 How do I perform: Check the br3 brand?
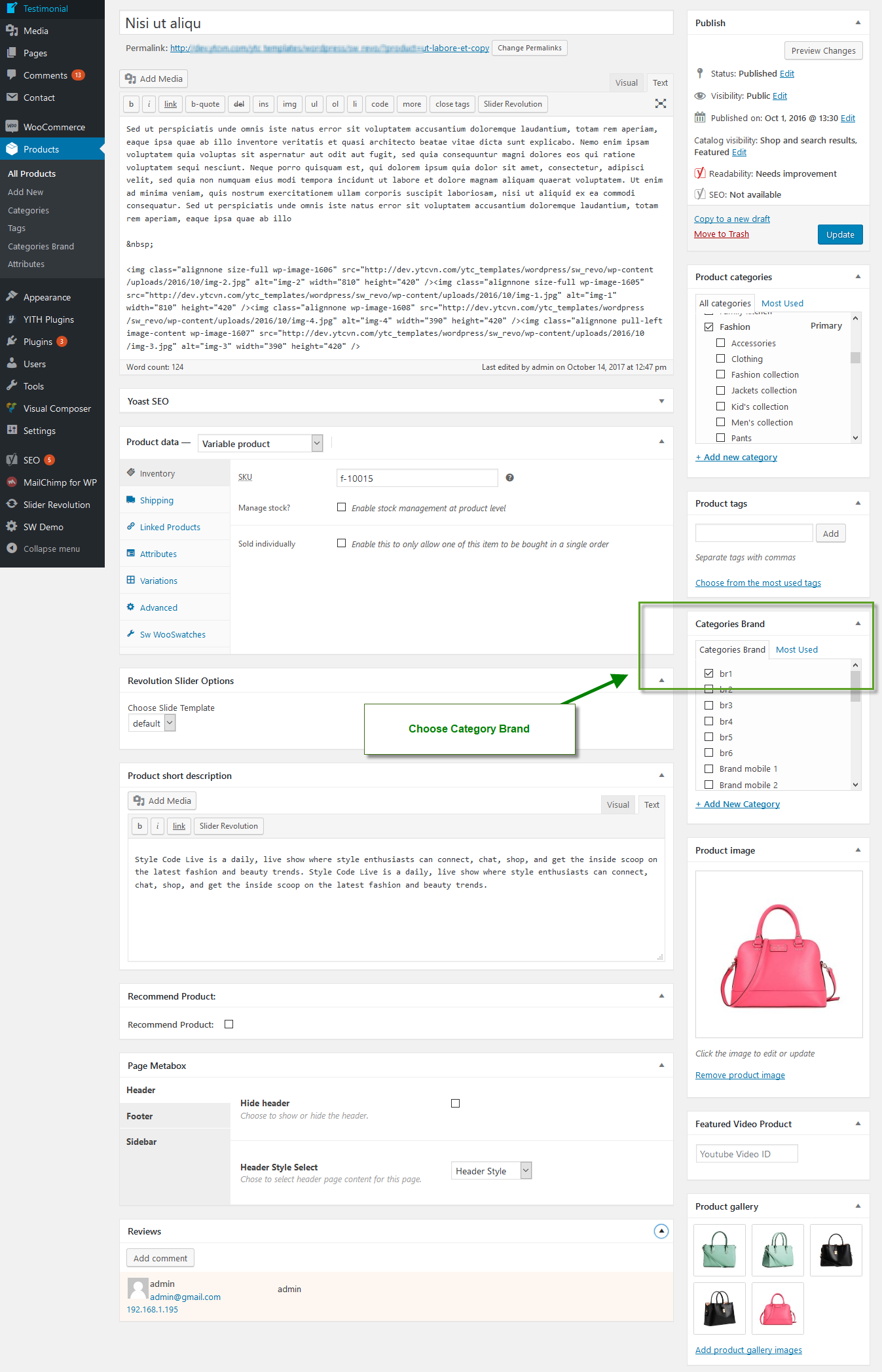coord(708,705)
